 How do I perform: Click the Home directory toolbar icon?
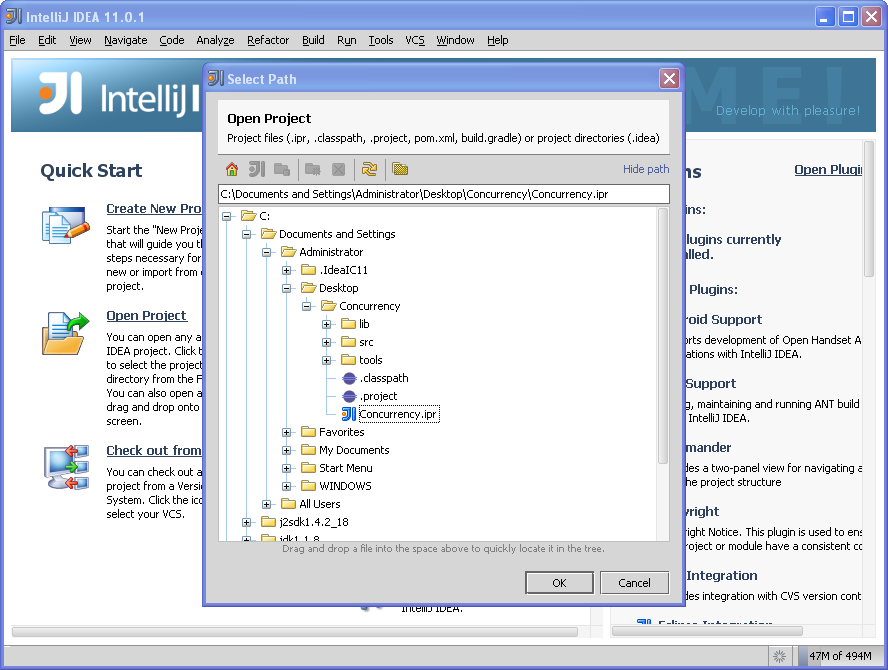[x=232, y=169]
